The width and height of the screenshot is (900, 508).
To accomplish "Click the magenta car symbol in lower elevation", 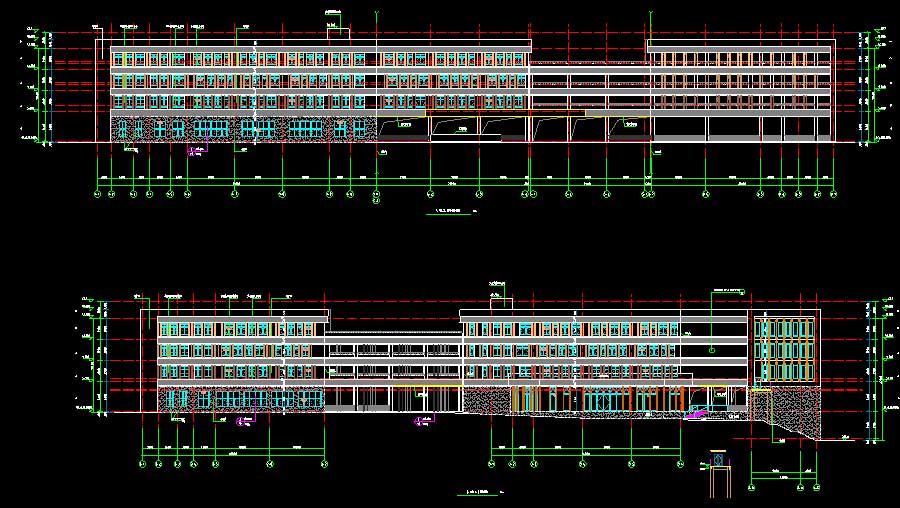I will point(697,412).
